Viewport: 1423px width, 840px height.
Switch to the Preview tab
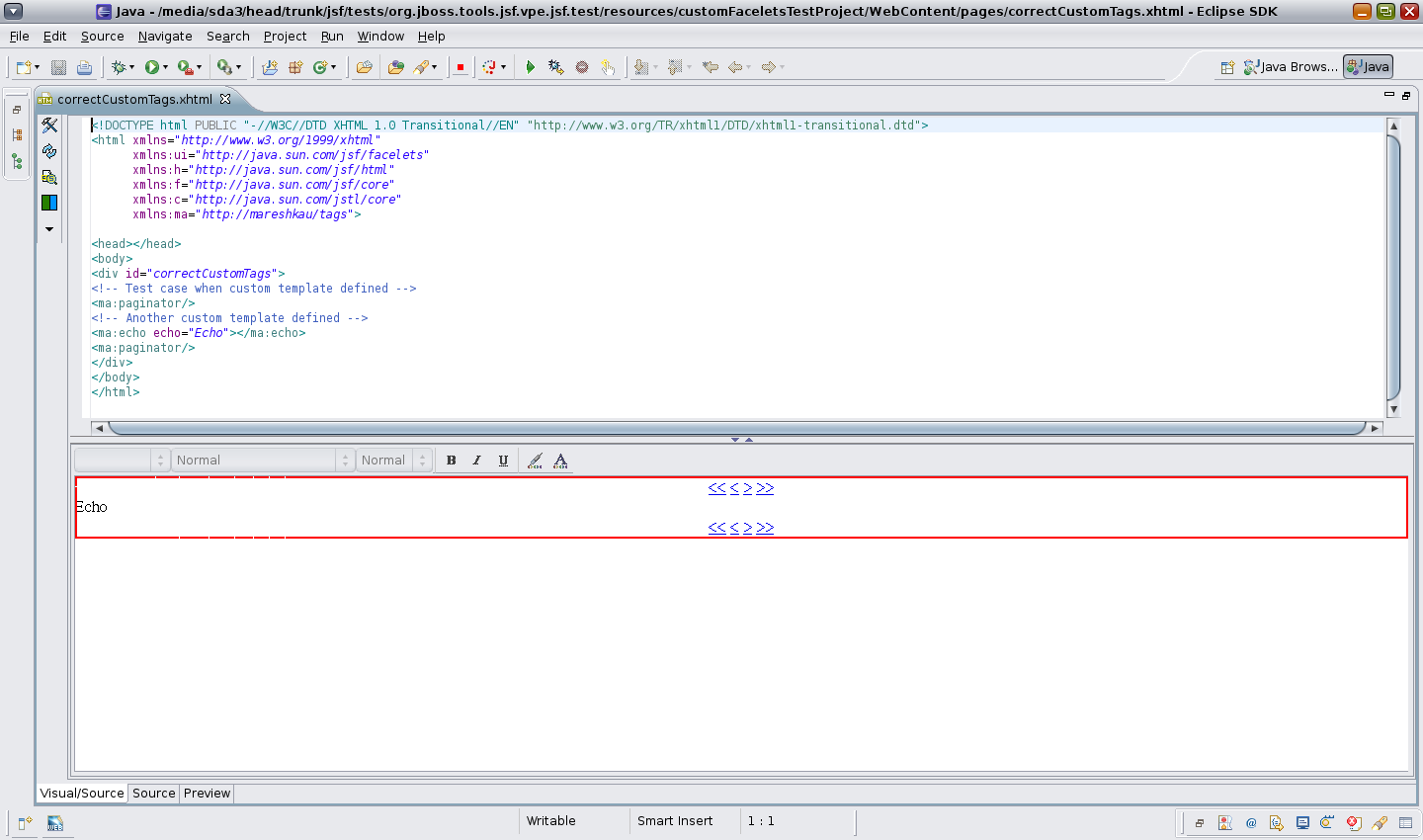point(207,794)
